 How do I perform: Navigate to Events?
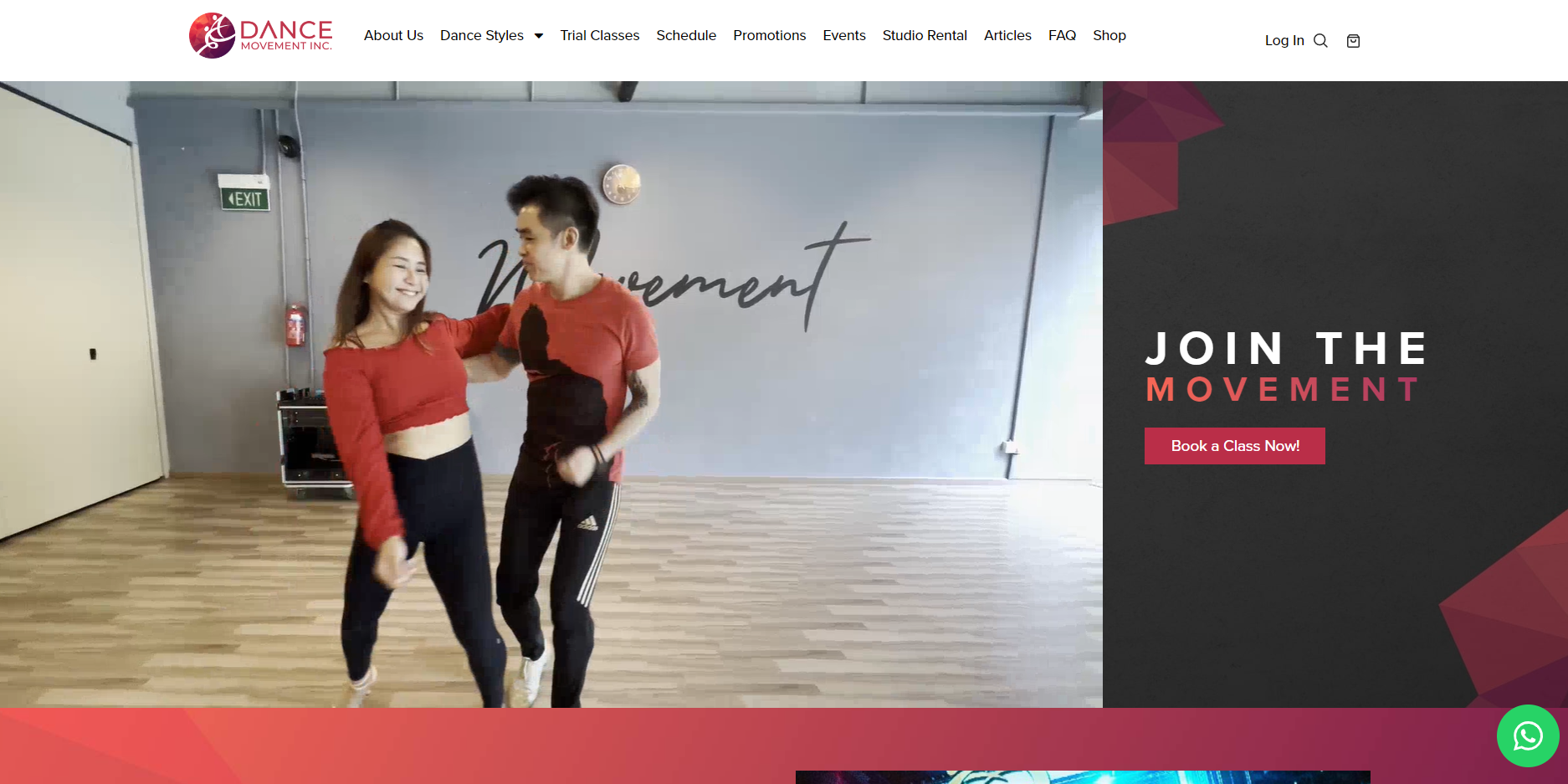coord(844,35)
